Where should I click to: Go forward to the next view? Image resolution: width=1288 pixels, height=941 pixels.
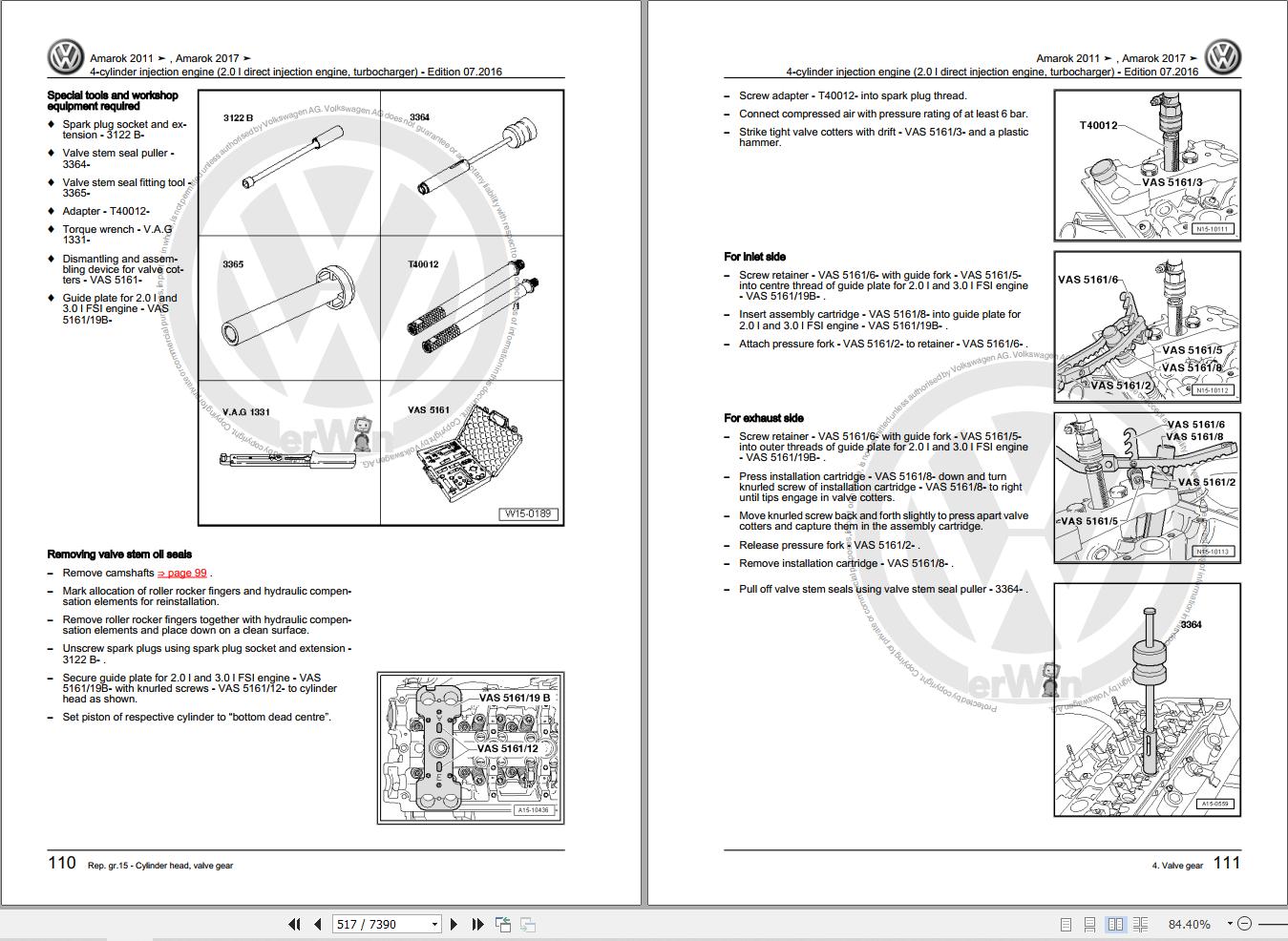click(x=527, y=924)
